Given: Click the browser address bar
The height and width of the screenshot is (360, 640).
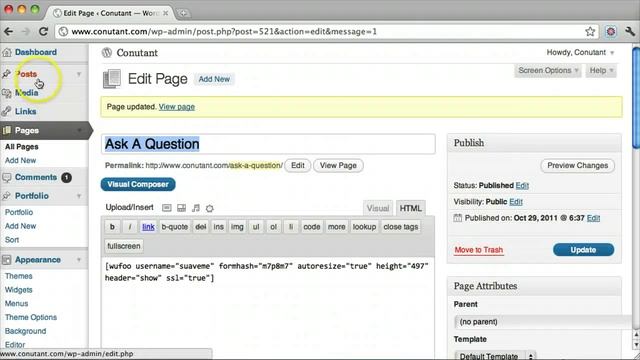Looking at the screenshot, I should [327, 31].
